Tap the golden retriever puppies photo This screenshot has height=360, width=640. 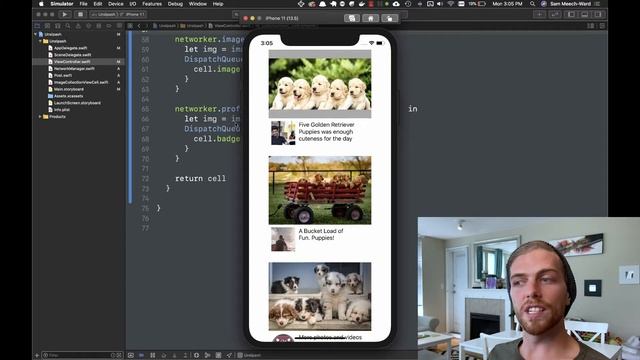pyautogui.click(x=320, y=84)
